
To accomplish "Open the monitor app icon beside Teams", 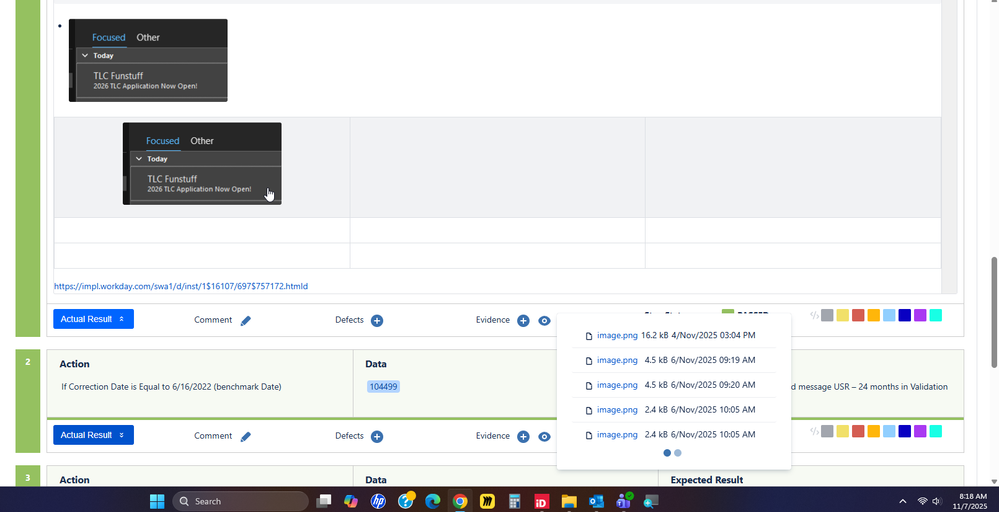I will point(650,501).
